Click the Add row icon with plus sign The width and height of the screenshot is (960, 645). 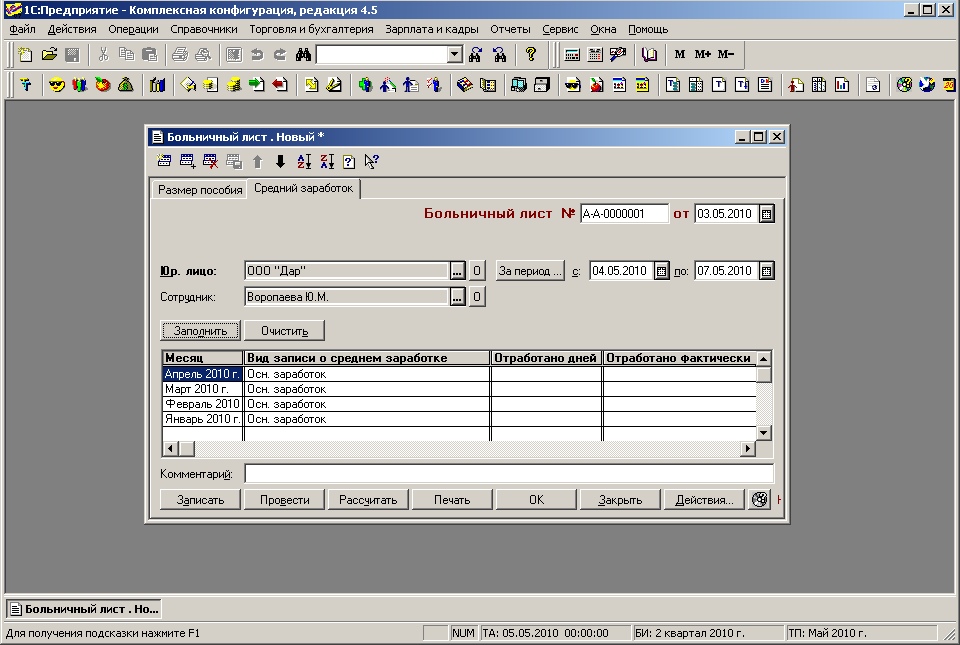(187, 162)
